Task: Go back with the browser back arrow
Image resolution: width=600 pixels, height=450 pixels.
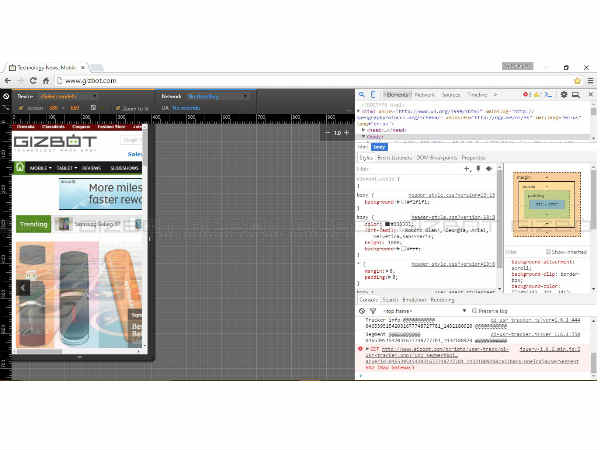Action: click(x=8, y=81)
